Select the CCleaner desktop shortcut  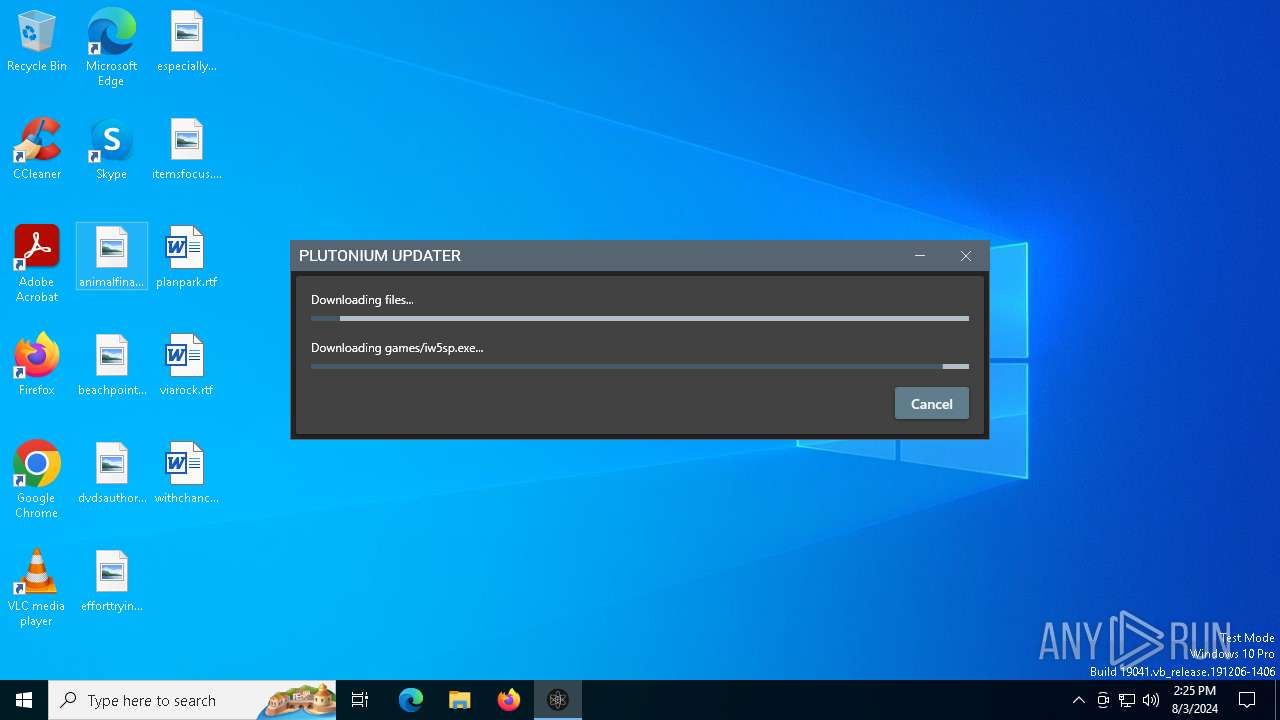[37, 150]
